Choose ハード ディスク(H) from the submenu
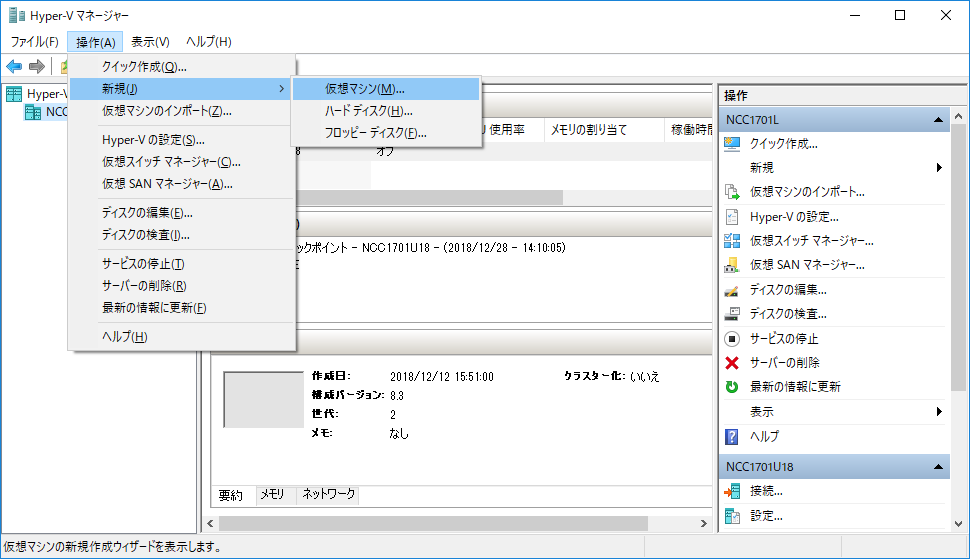Viewport: 970px width, 559px height. point(386,111)
